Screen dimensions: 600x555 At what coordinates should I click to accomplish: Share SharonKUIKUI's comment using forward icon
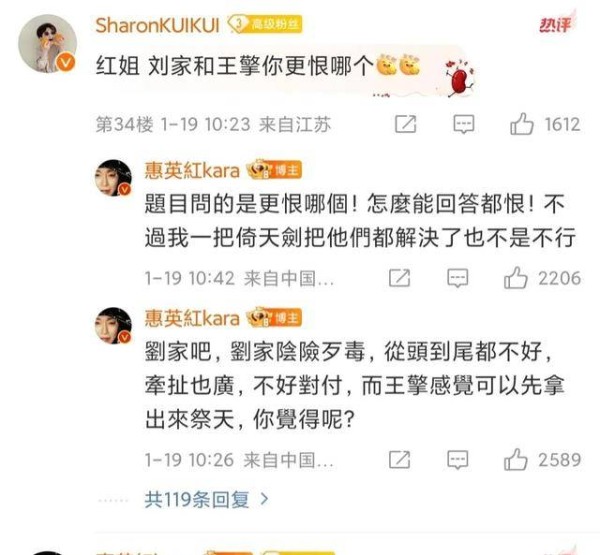(x=405, y=124)
